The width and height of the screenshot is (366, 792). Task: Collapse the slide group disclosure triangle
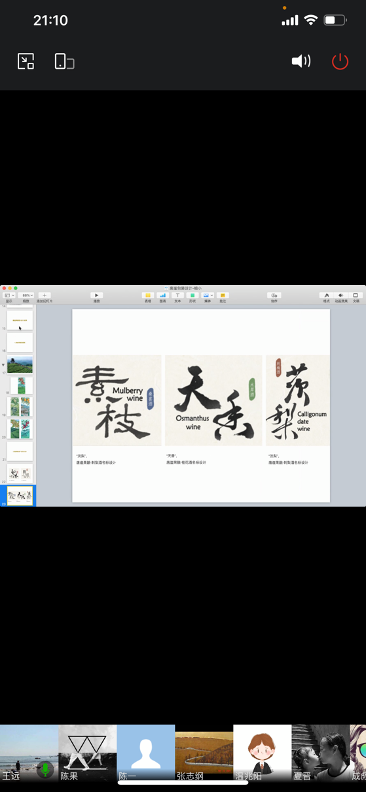(x=4, y=364)
